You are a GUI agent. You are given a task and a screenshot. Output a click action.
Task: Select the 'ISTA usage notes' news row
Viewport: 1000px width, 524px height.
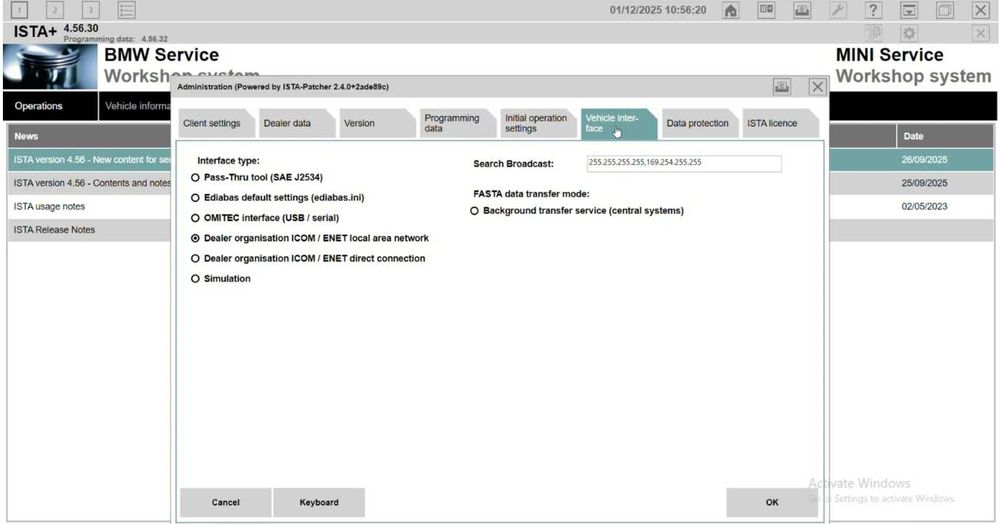pyautogui.click(x=89, y=207)
